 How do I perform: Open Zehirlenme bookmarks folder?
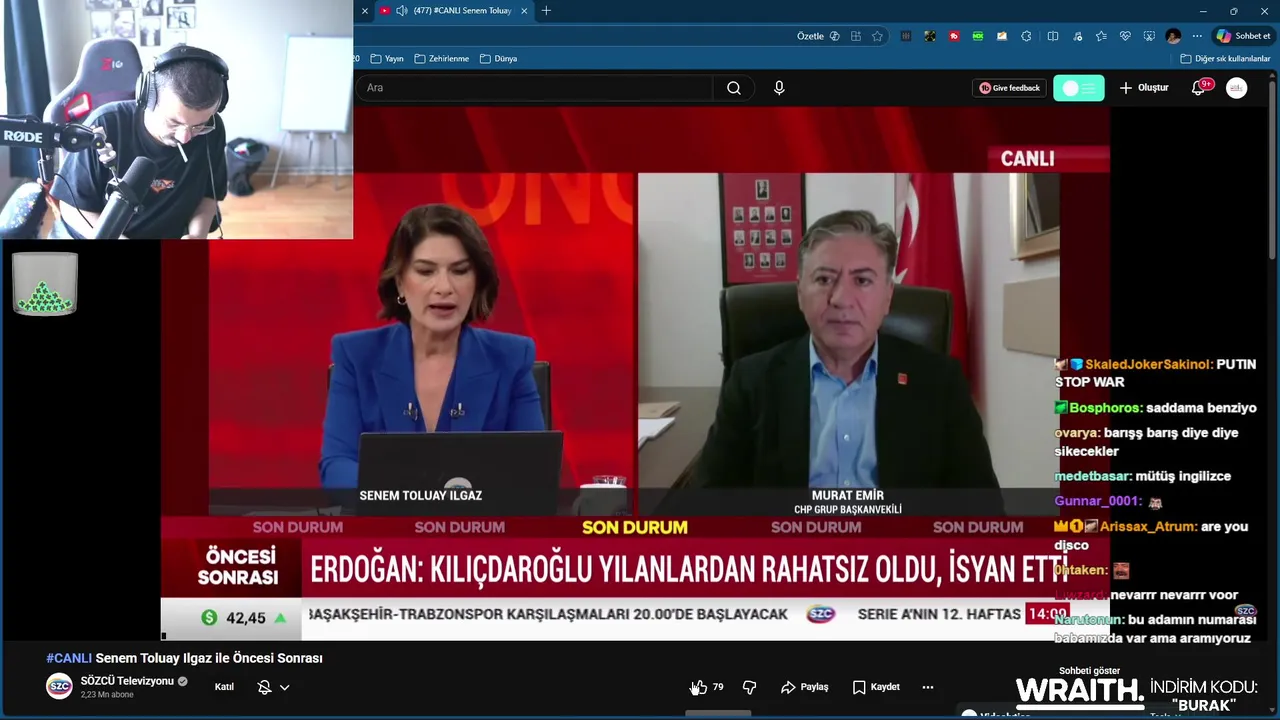click(441, 59)
